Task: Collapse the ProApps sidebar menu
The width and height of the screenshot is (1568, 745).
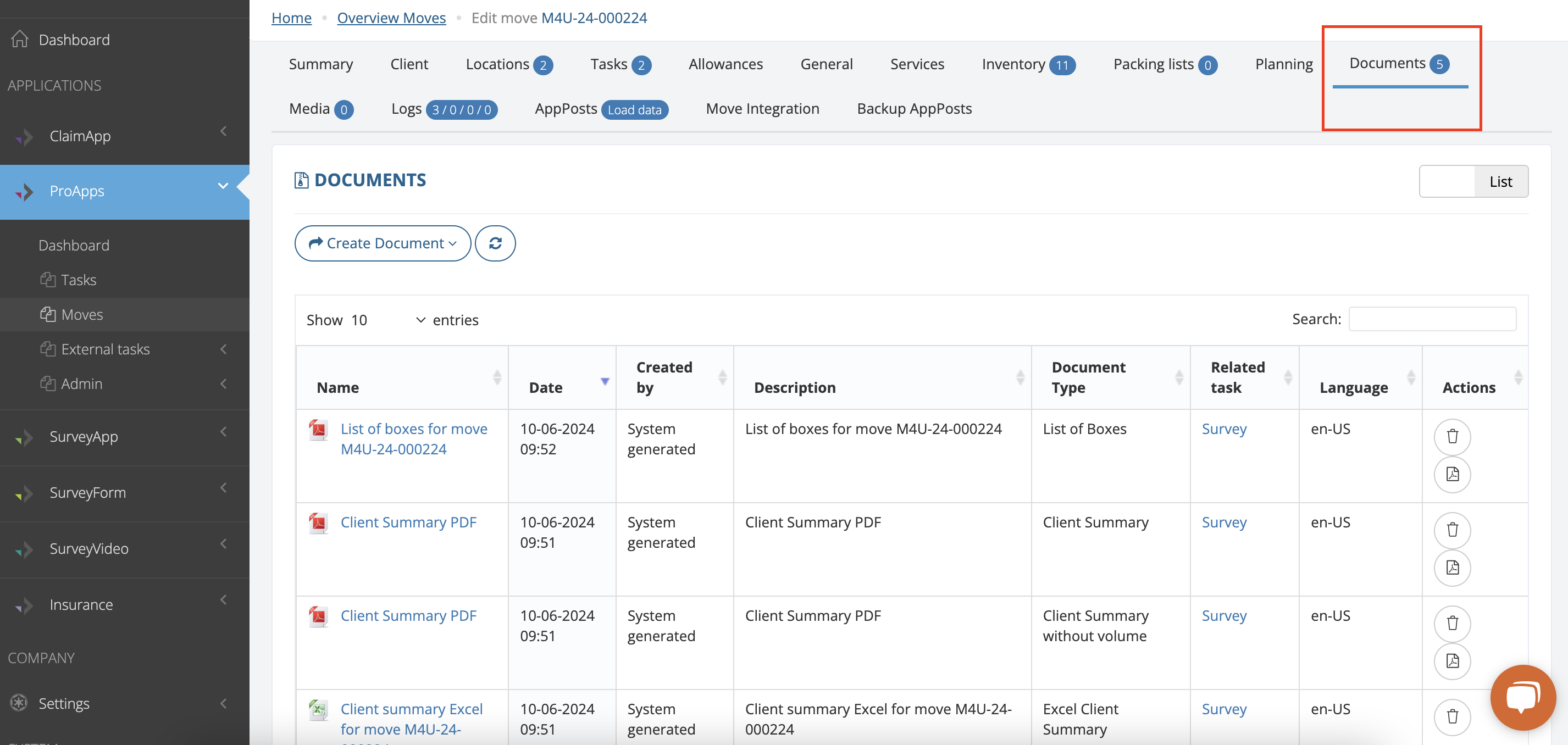Action: [x=223, y=186]
